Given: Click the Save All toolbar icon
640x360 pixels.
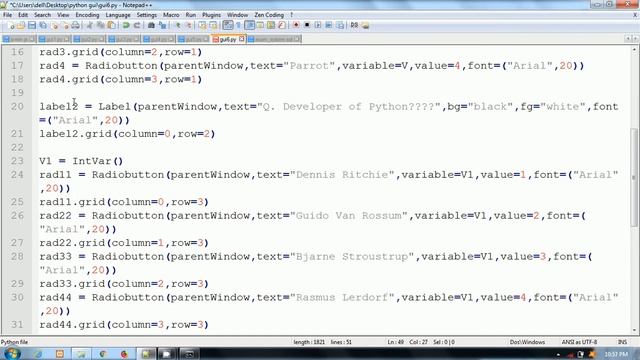Looking at the screenshot, I should tap(43, 25).
